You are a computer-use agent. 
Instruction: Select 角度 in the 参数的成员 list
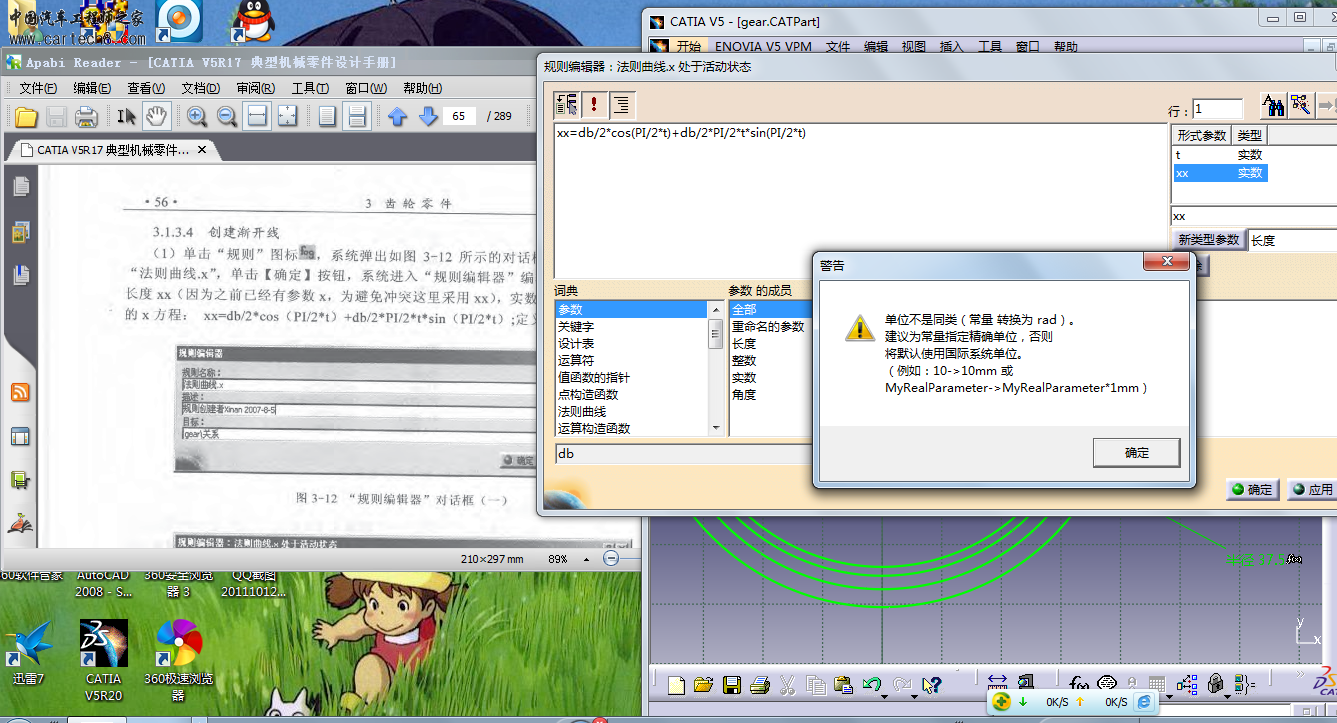745,395
